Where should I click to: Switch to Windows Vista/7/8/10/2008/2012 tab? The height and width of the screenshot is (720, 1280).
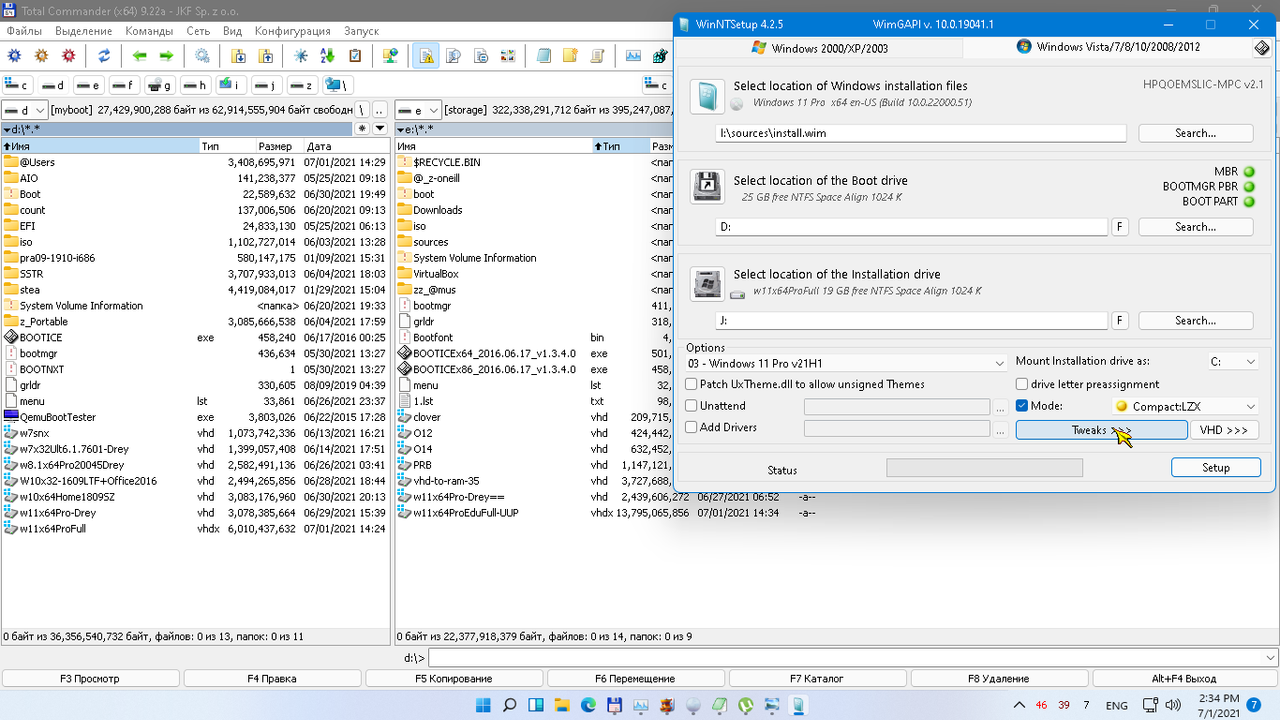click(x=1108, y=47)
